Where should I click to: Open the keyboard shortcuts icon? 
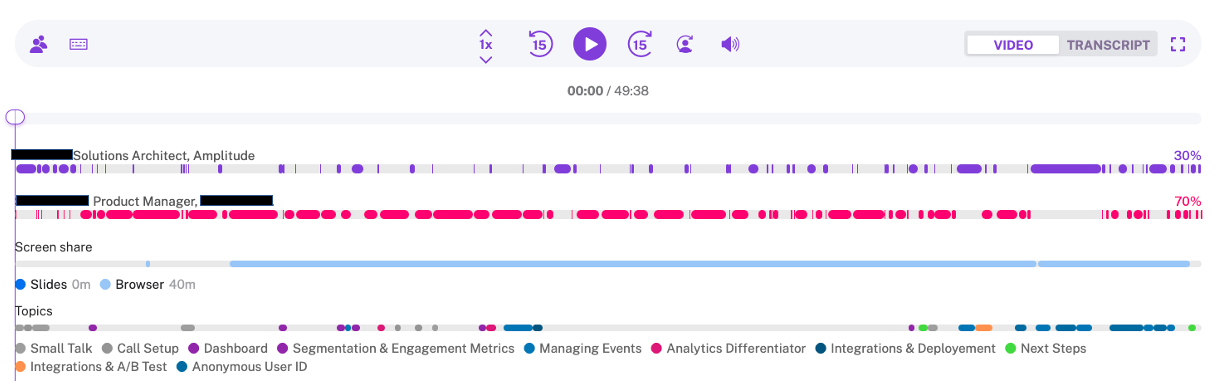79,44
